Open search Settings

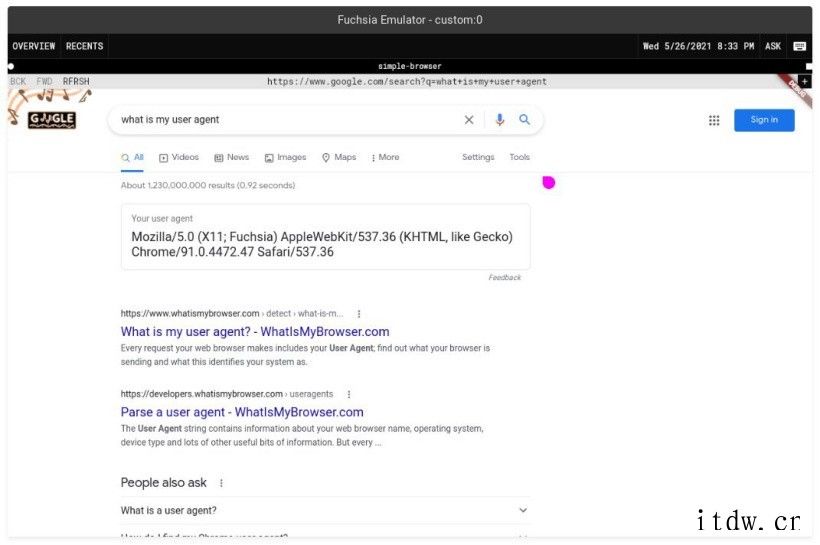[478, 157]
